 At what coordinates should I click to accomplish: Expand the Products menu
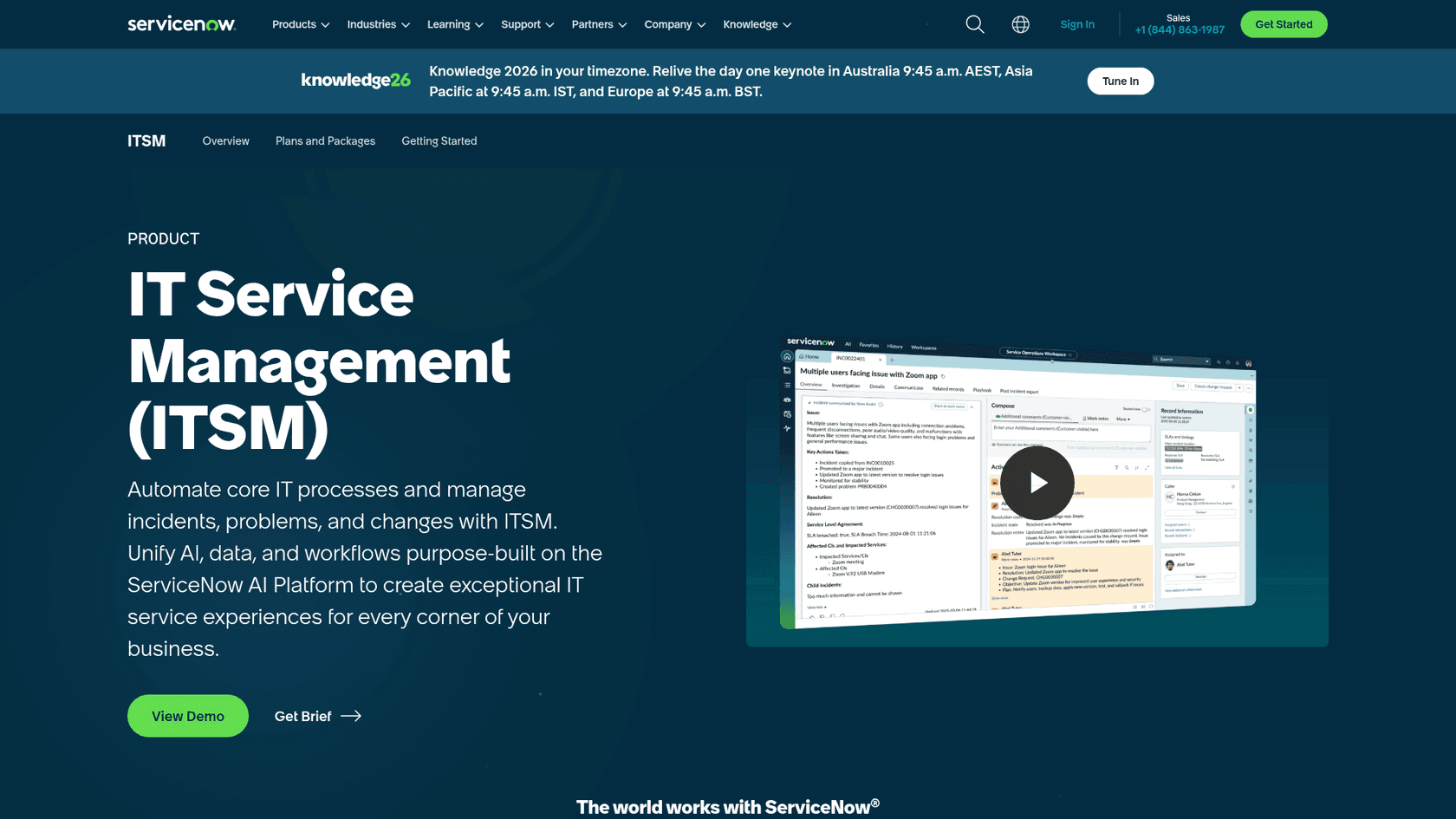pyautogui.click(x=301, y=24)
